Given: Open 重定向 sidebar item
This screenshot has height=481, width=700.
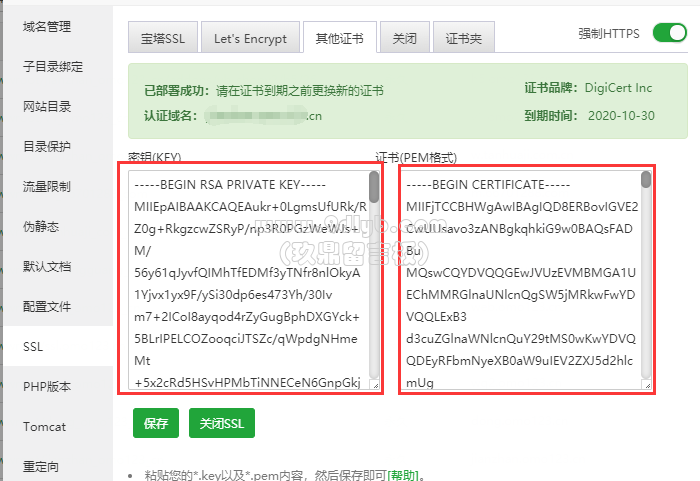Looking at the screenshot, I should [41, 467].
